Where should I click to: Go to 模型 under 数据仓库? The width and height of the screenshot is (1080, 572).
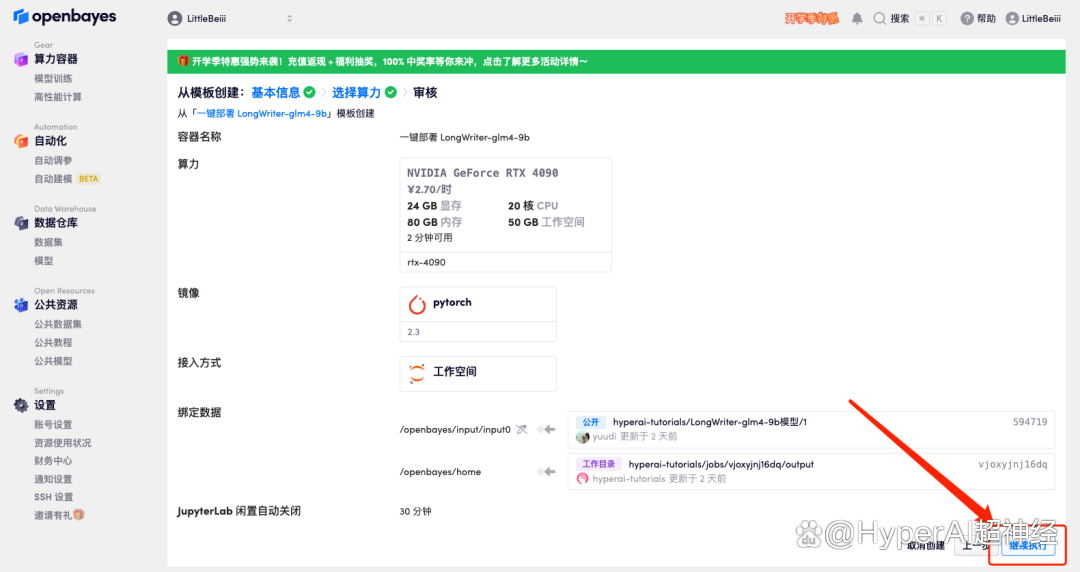click(x=43, y=261)
